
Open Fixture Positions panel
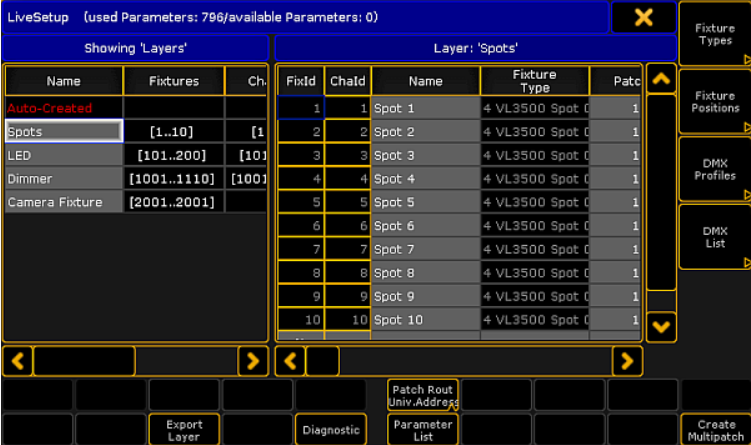click(714, 102)
